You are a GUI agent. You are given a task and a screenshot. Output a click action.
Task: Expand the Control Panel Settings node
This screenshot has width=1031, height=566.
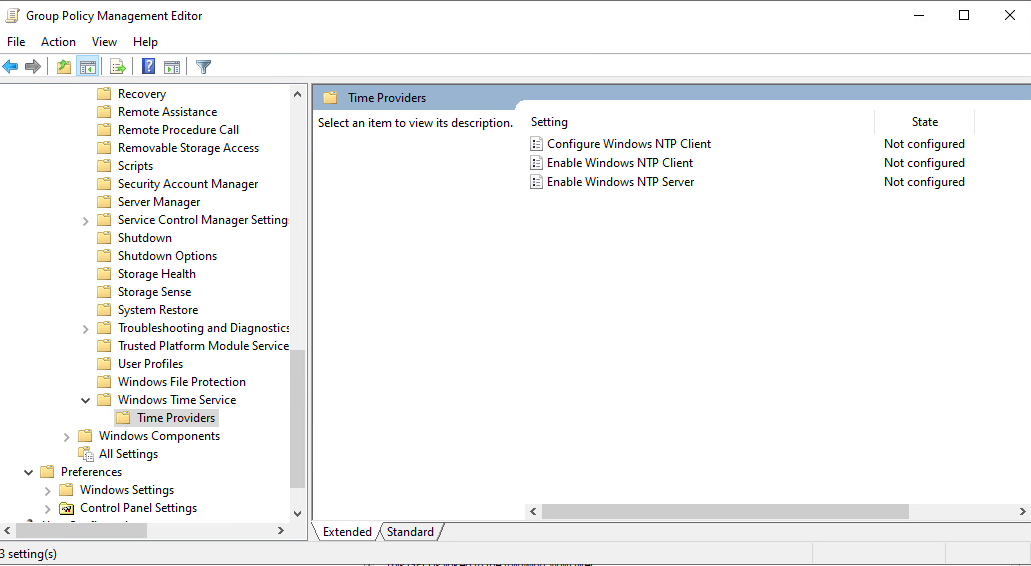coord(47,509)
